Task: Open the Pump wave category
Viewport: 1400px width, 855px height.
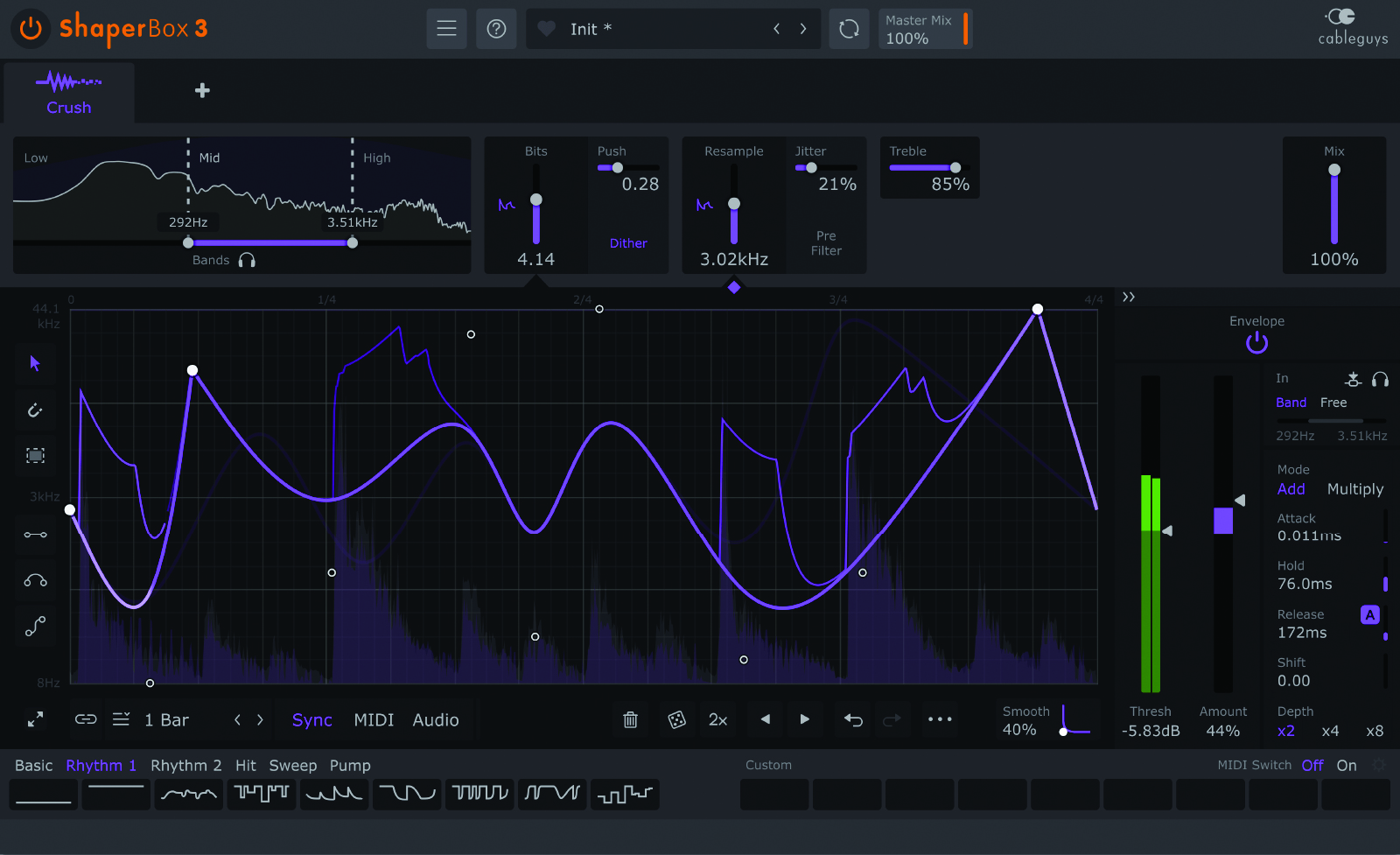Action: pyautogui.click(x=350, y=765)
